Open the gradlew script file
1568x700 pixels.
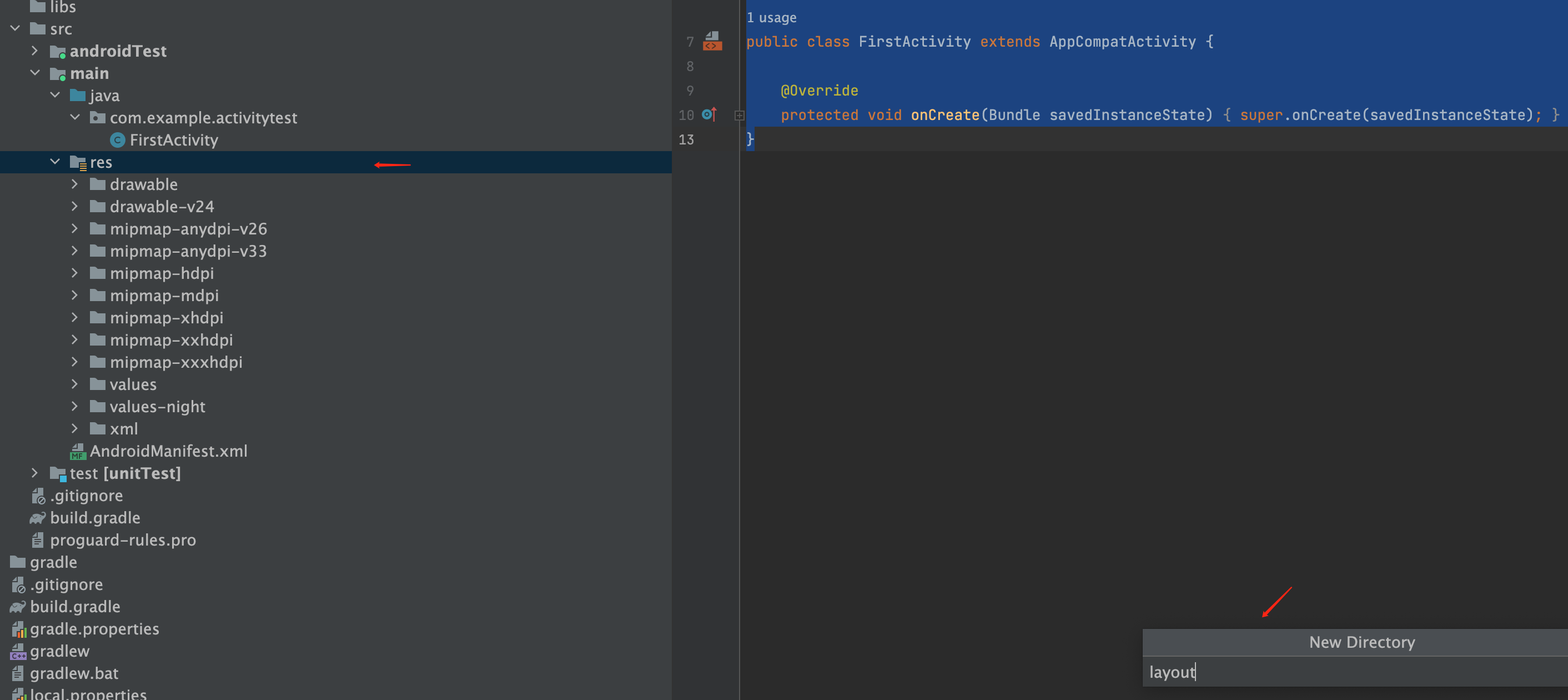coord(59,651)
